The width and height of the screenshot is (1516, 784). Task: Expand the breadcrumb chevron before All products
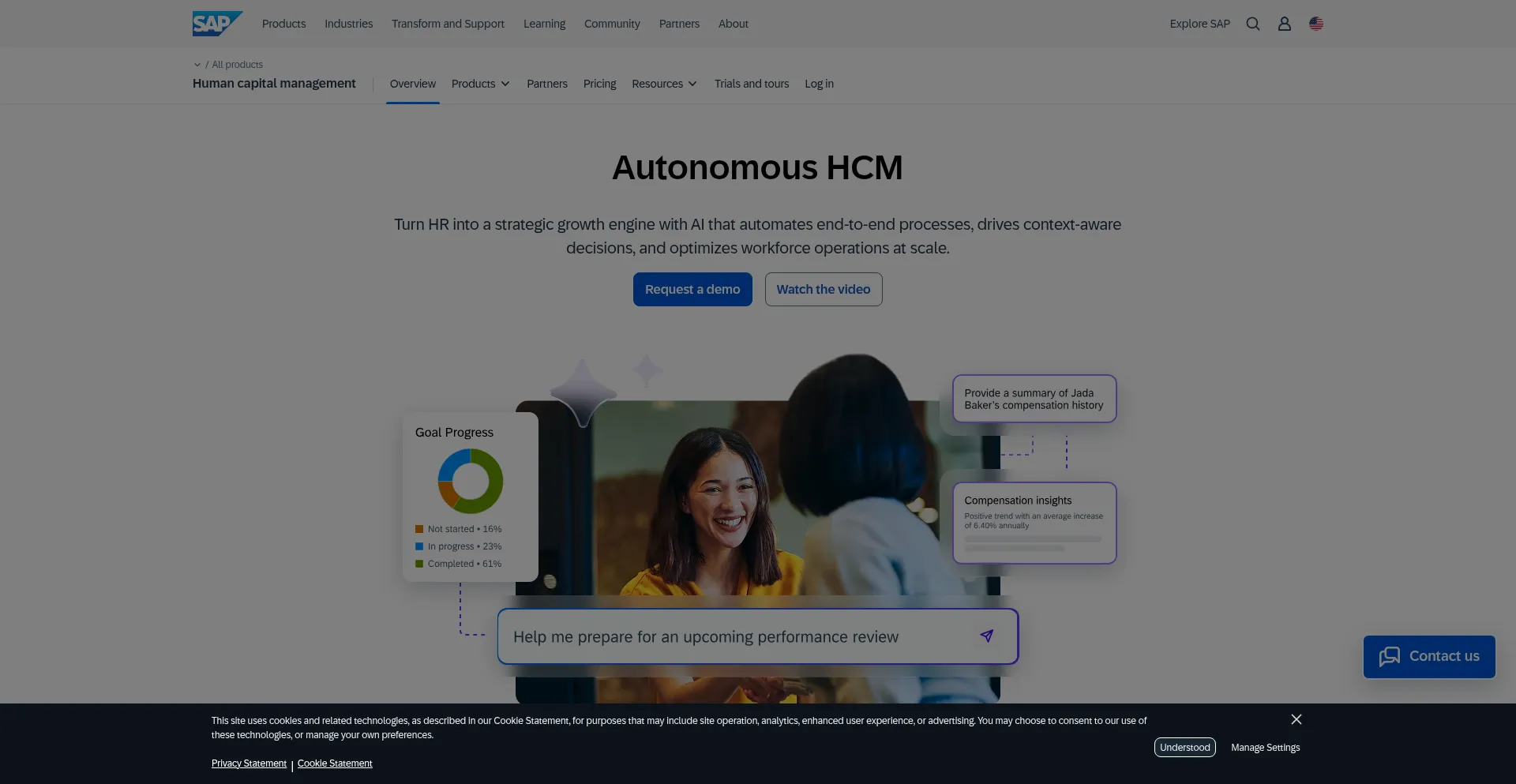[x=197, y=65]
